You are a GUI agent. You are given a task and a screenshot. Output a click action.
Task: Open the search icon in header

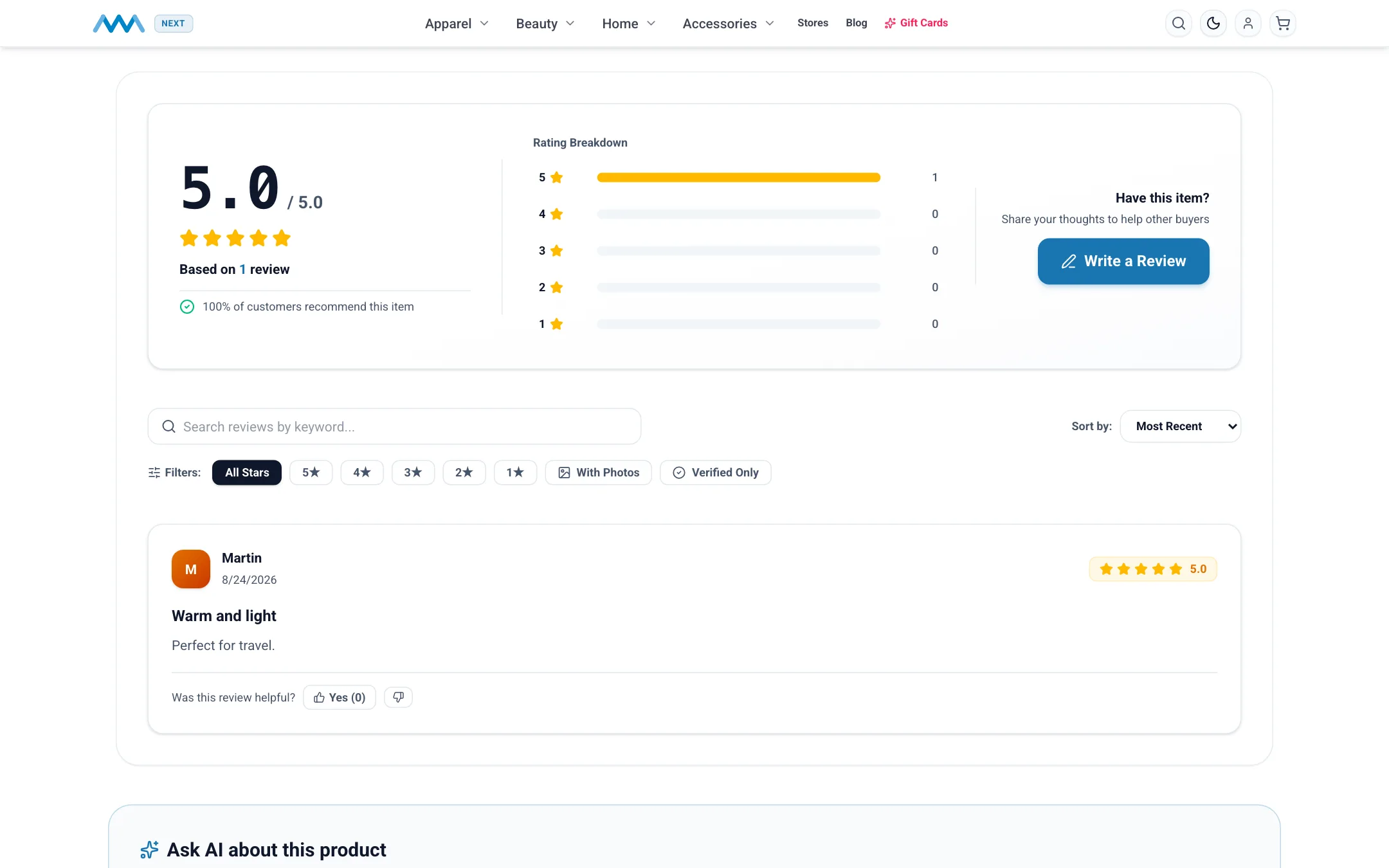click(1179, 23)
